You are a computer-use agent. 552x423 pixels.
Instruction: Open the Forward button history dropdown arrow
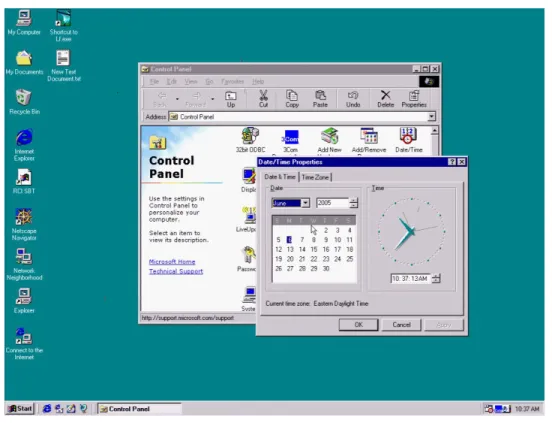[x=212, y=99]
